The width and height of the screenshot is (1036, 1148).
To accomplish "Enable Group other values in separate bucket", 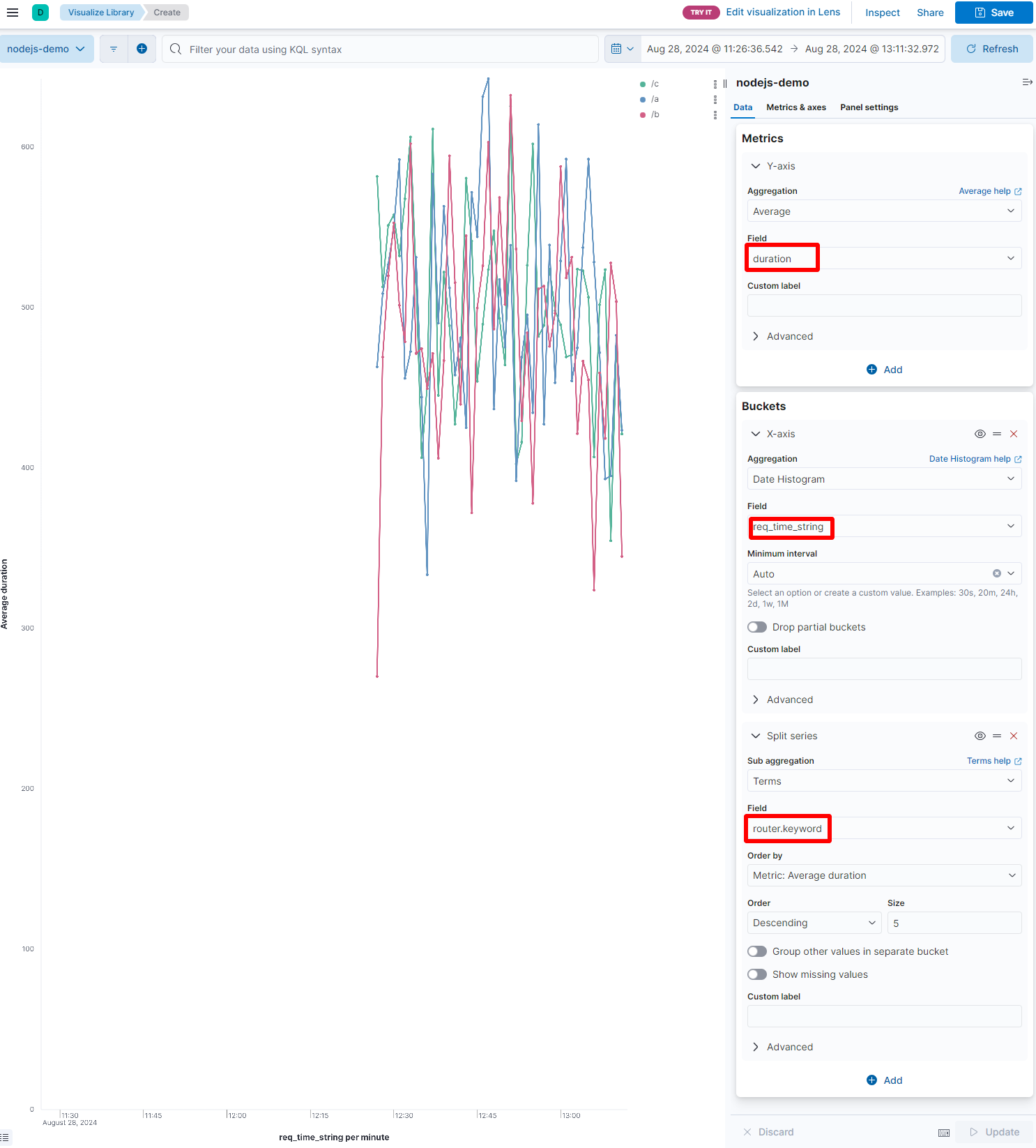I will click(x=757, y=951).
